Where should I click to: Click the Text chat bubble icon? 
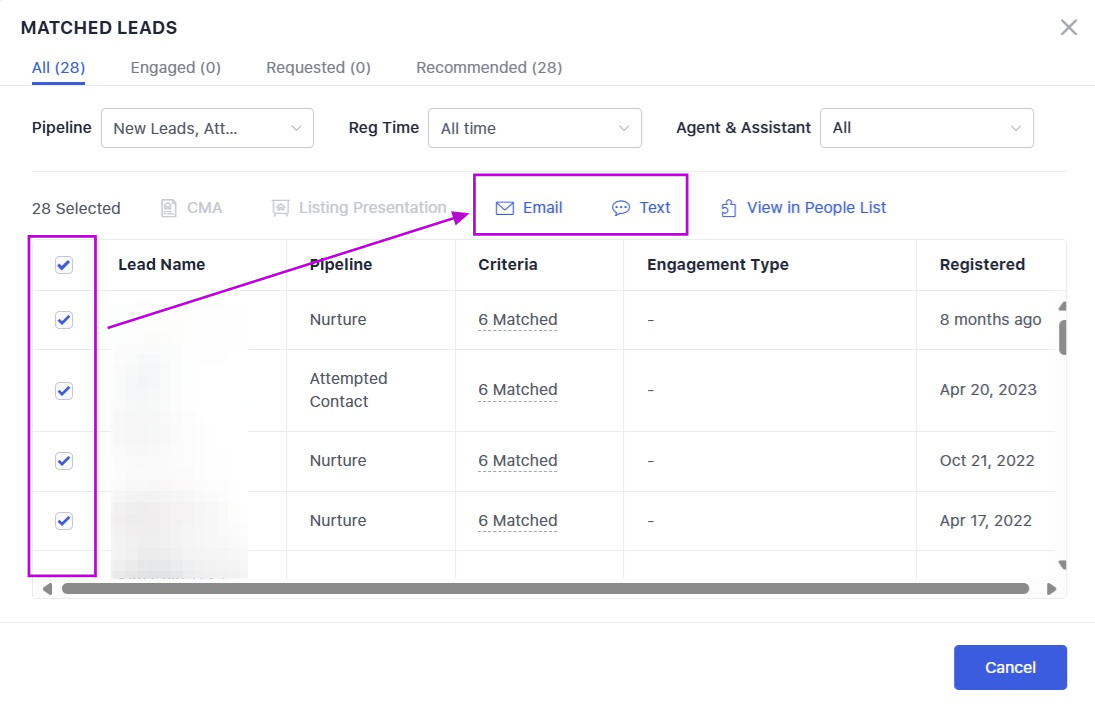pyautogui.click(x=621, y=208)
